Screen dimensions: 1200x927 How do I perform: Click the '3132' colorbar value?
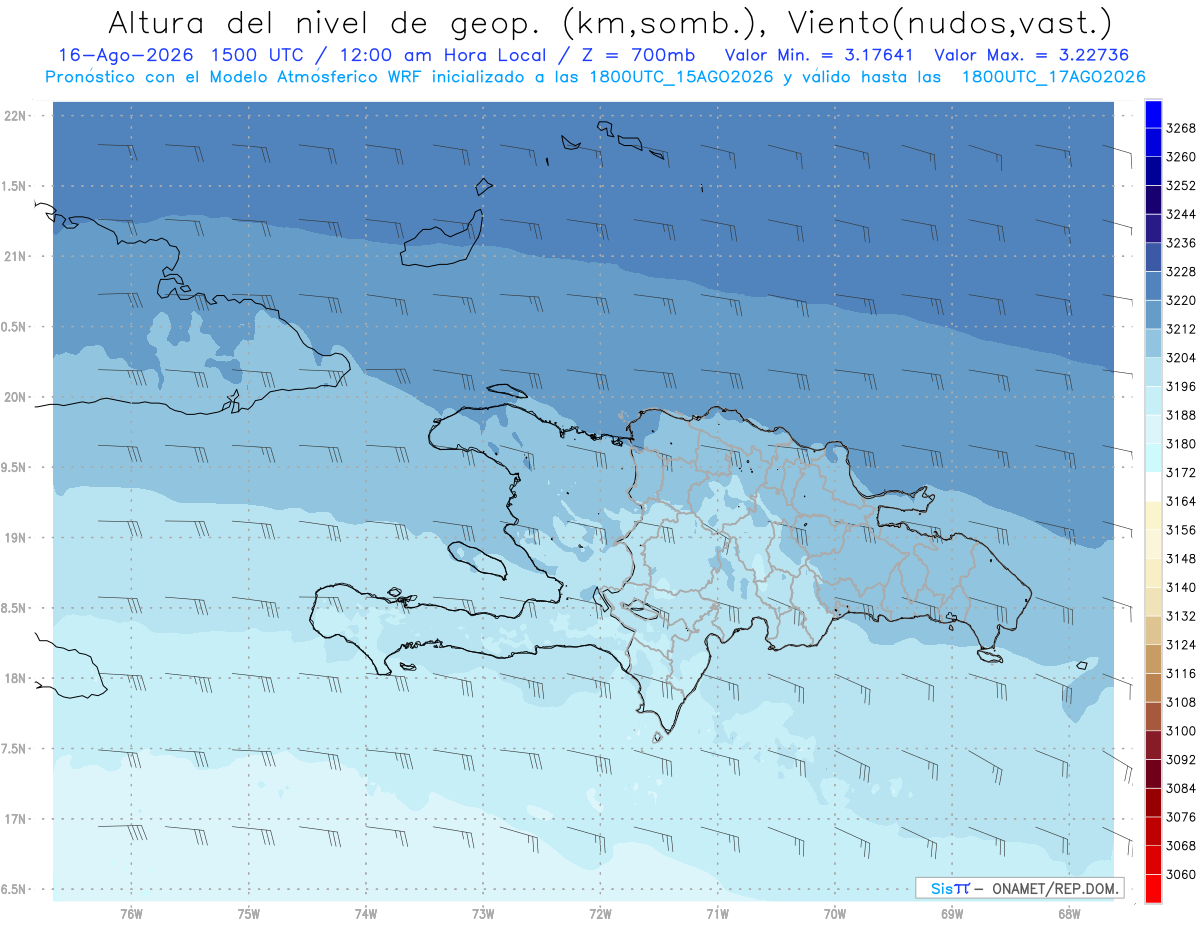click(x=1180, y=616)
